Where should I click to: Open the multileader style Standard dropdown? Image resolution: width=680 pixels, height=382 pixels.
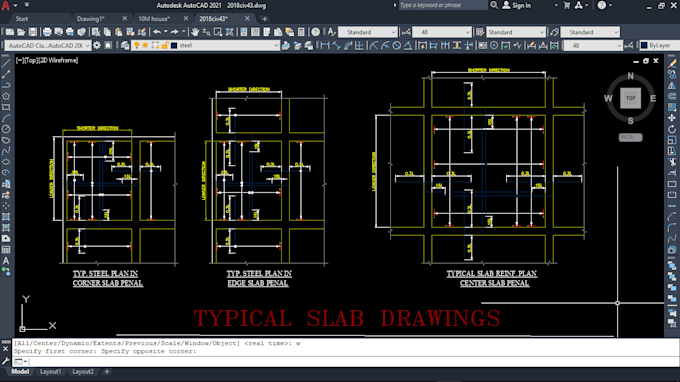(x=590, y=32)
